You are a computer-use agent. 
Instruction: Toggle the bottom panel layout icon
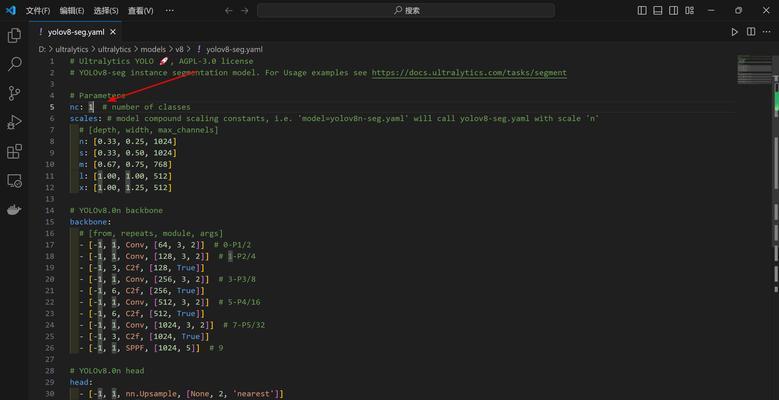click(x=658, y=10)
